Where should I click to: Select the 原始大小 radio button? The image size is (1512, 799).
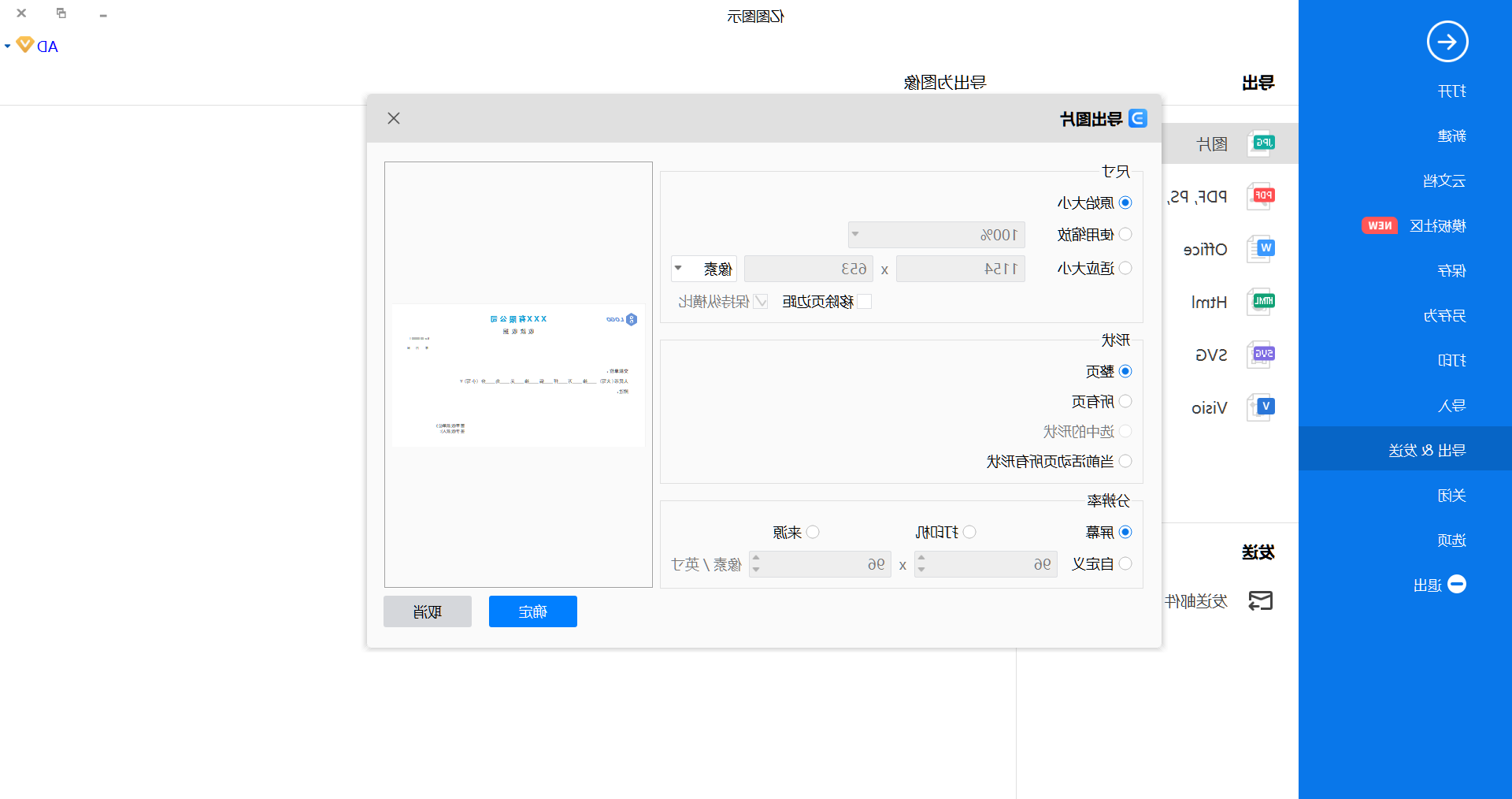pos(1125,203)
